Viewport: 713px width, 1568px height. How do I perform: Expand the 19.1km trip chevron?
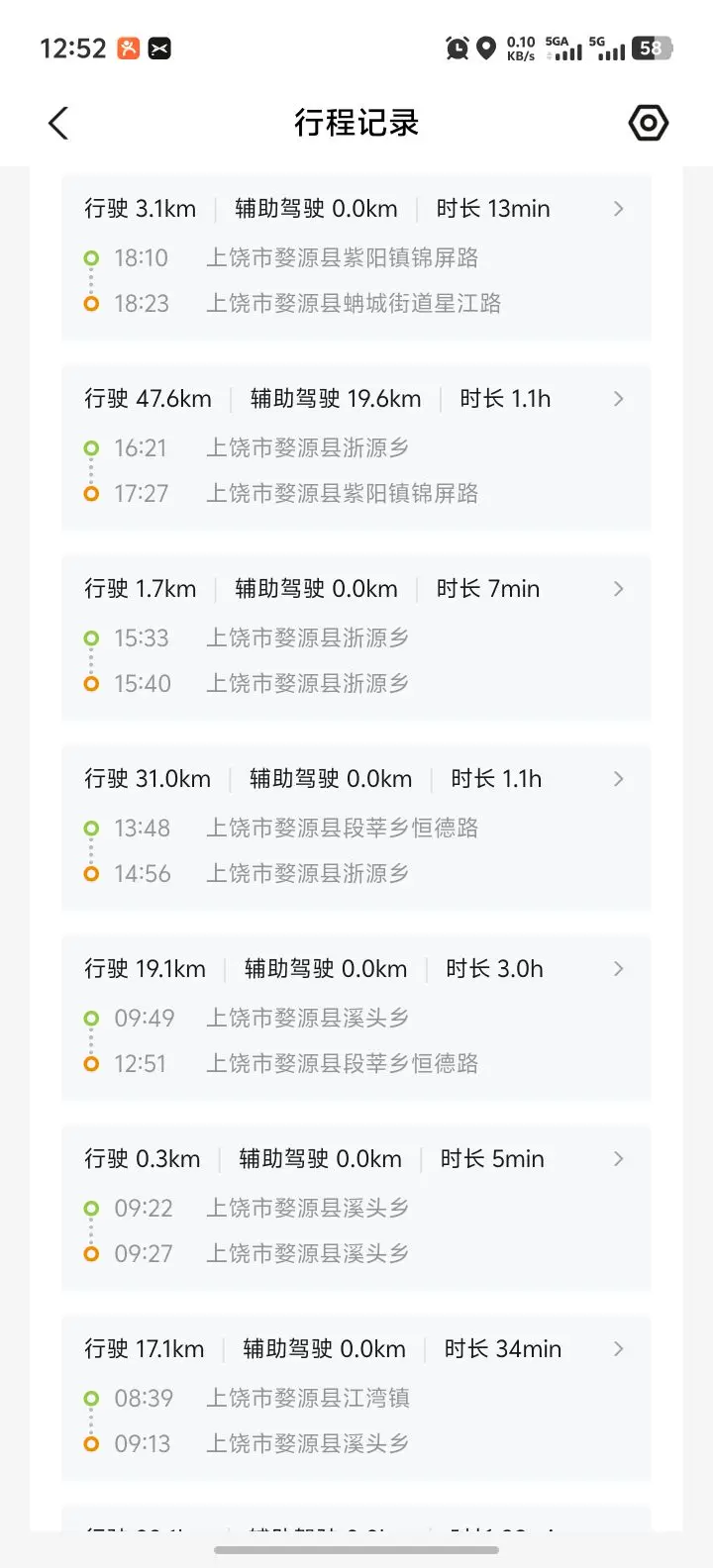[619, 969]
